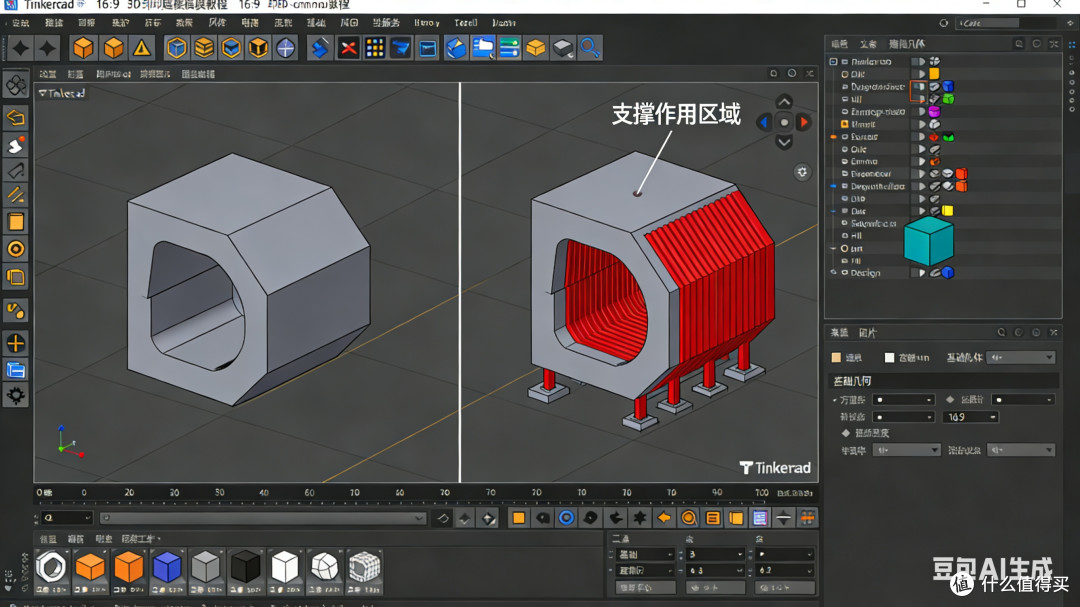Click the blue sliders toolbar icon
This screenshot has height=607, width=1080.
[509, 48]
